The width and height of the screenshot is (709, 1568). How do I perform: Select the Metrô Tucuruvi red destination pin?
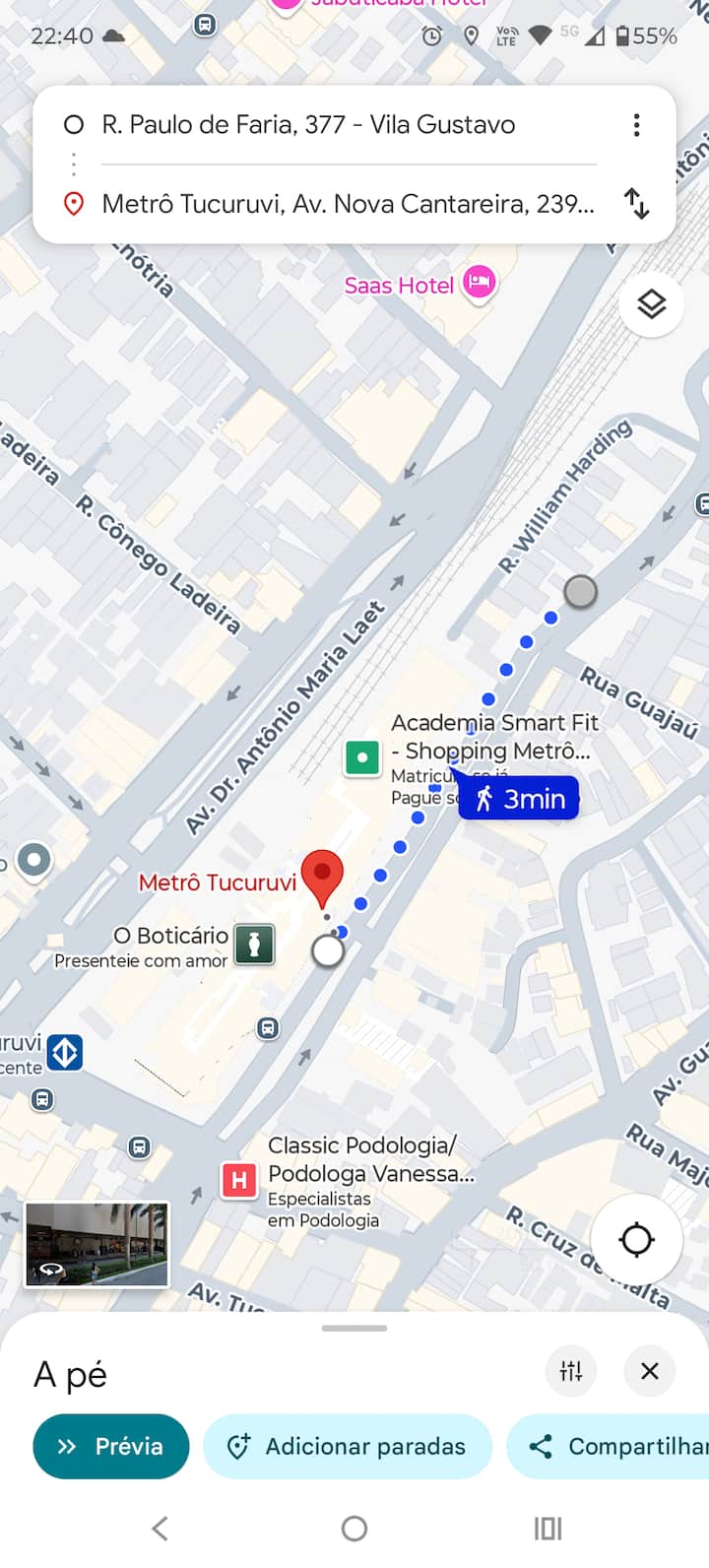tap(322, 879)
